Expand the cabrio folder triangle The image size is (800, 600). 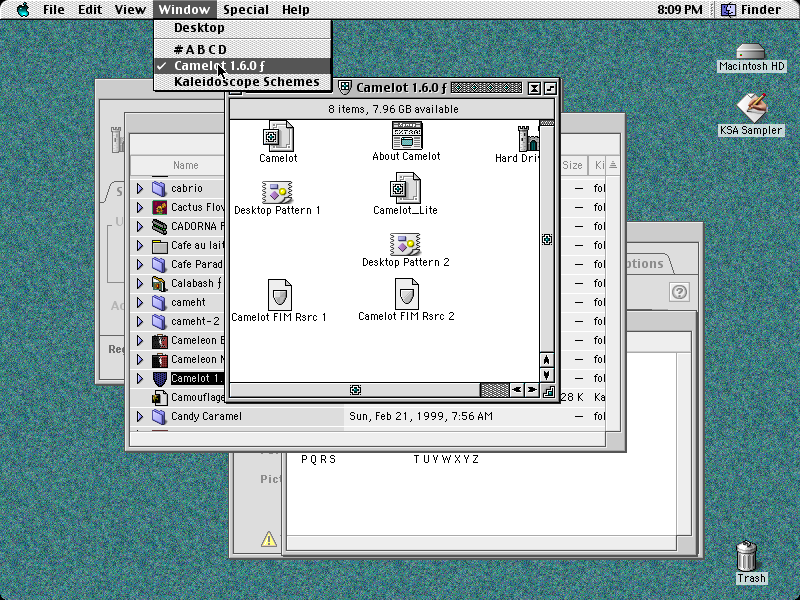[140, 188]
